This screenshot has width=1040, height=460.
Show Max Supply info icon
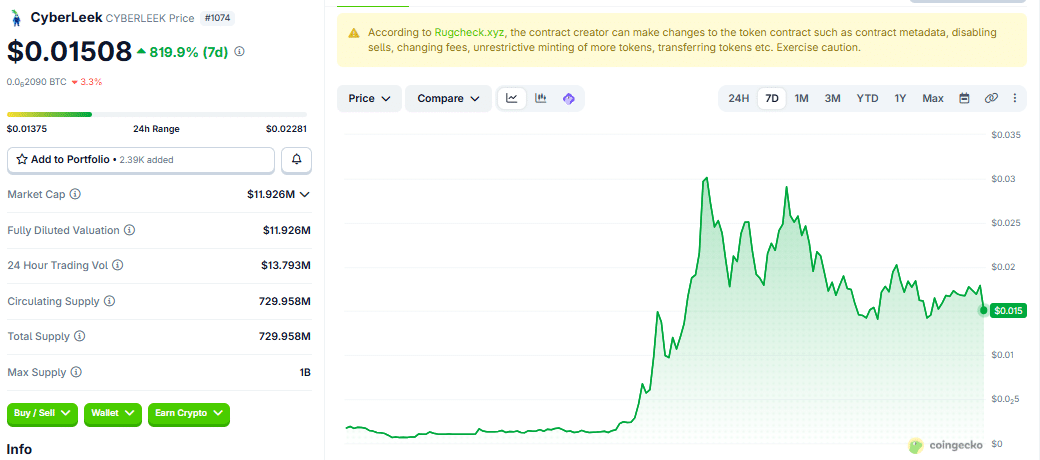(x=76, y=372)
